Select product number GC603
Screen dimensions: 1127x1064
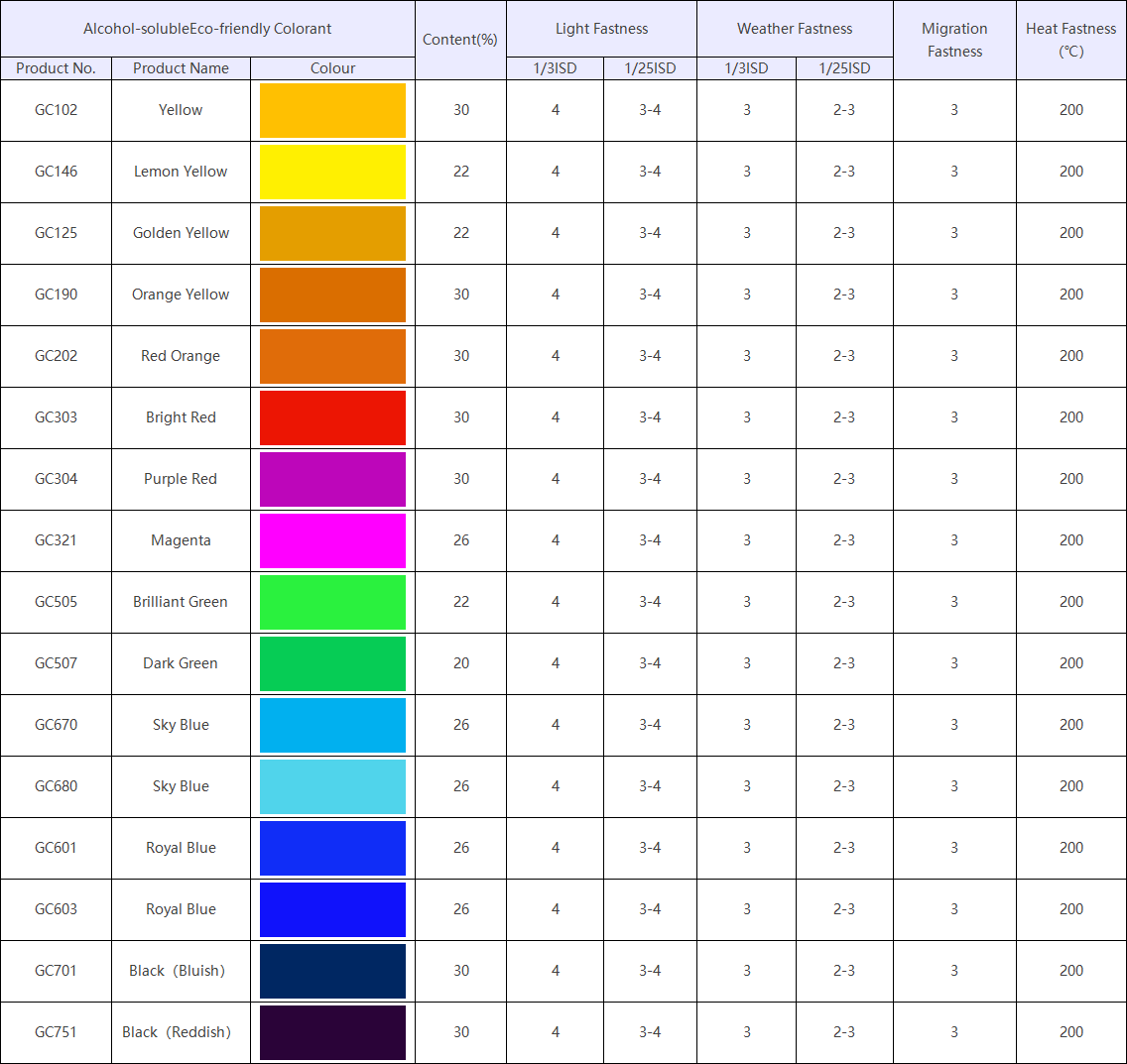click(x=56, y=909)
